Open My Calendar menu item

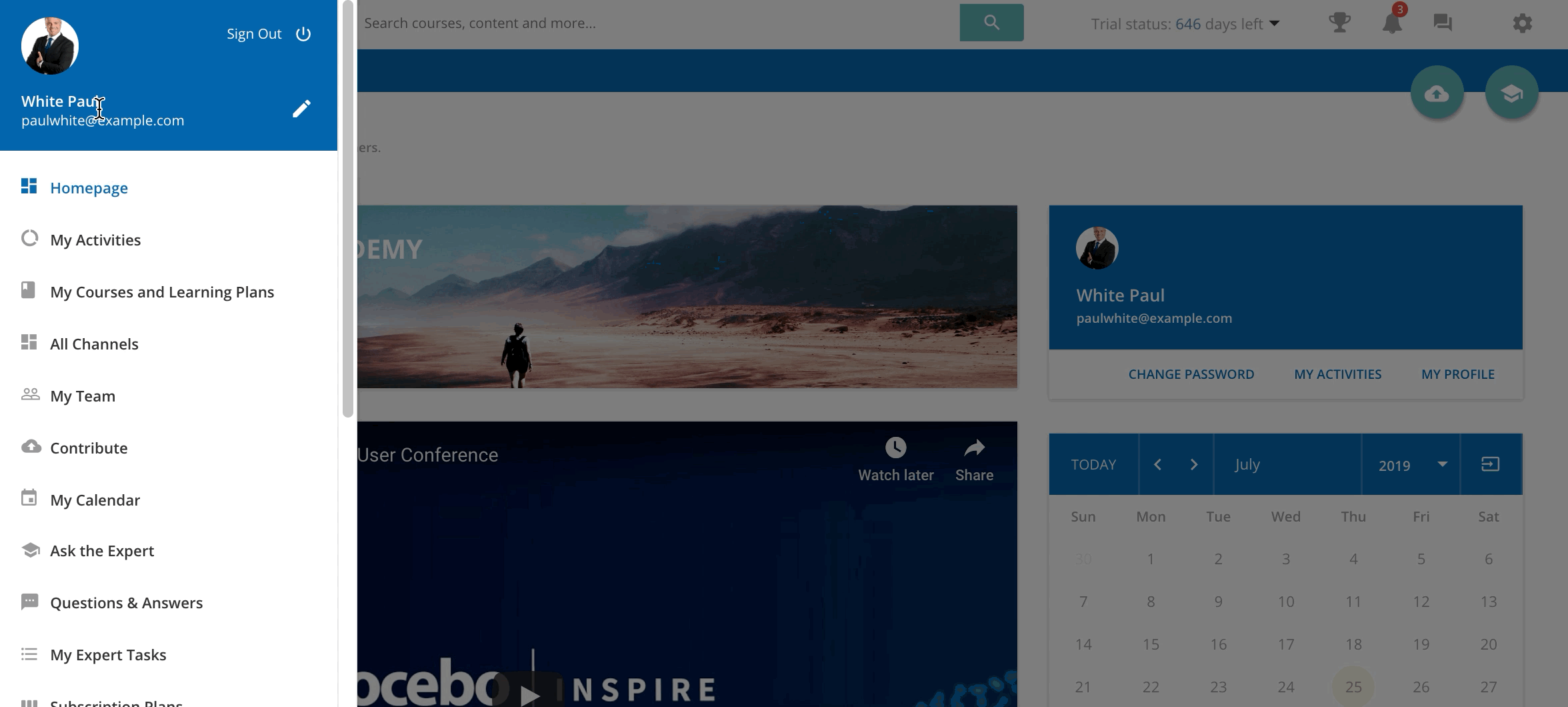(x=95, y=500)
